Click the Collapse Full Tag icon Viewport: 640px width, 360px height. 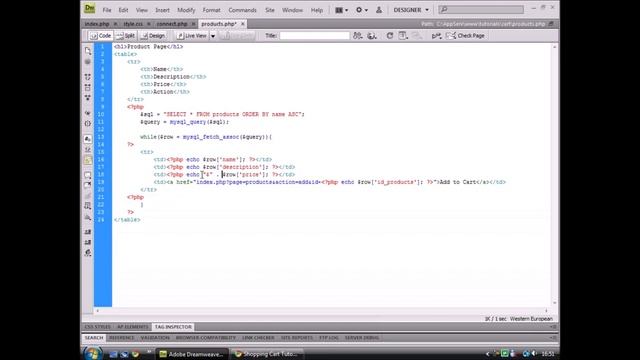(x=88, y=77)
